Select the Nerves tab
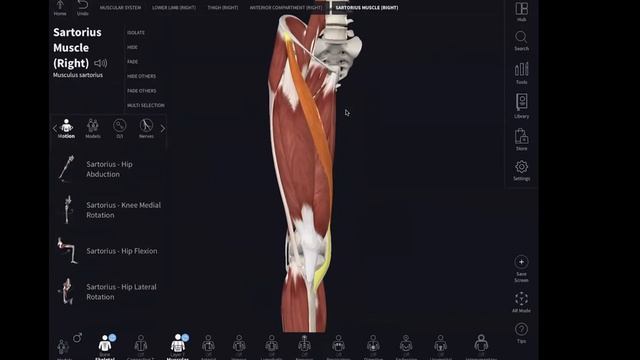The width and height of the screenshot is (640, 360). (146, 129)
